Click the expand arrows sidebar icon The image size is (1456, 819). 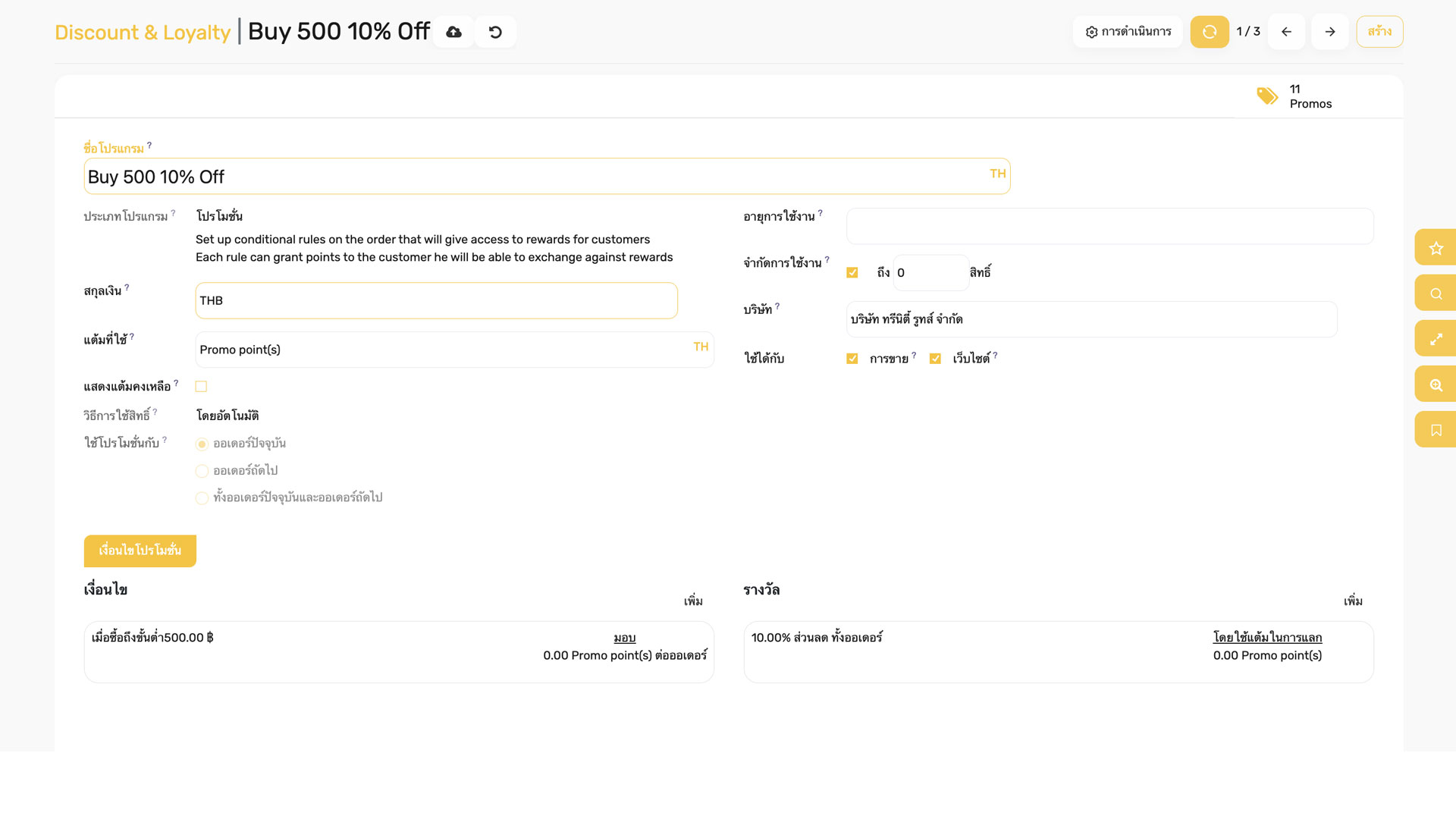(x=1436, y=339)
